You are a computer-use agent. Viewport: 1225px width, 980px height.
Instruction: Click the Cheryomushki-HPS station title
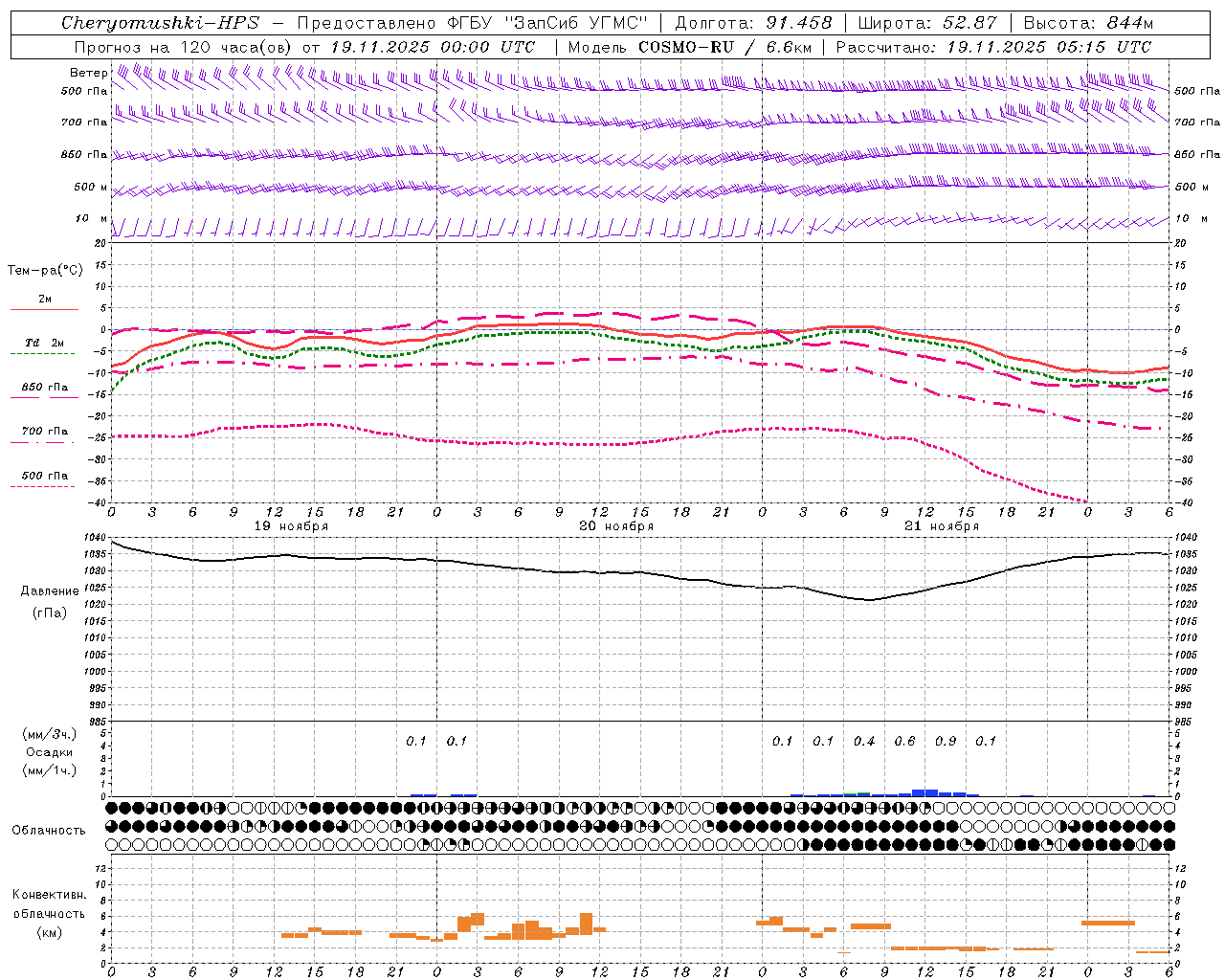pos(160,23)
